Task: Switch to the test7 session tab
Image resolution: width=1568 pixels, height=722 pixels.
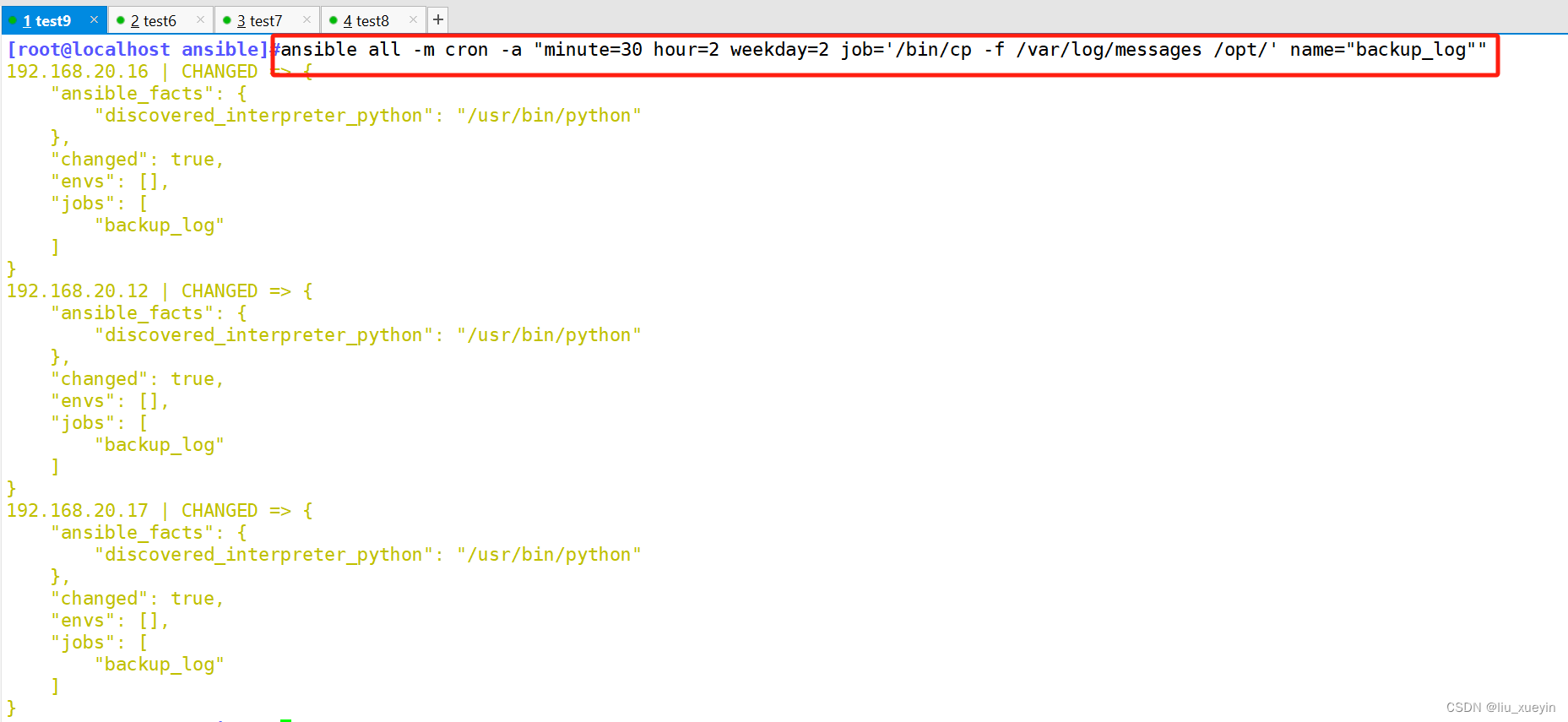Action: [267, 20]
